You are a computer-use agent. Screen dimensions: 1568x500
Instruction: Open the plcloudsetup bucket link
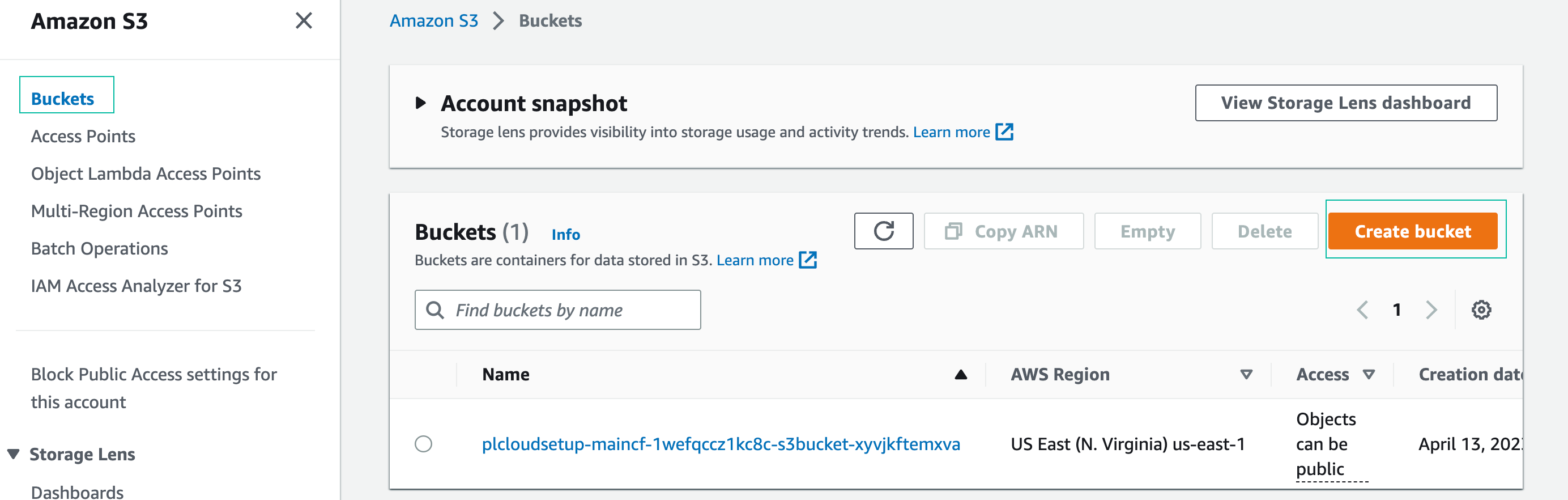point(721,444)
